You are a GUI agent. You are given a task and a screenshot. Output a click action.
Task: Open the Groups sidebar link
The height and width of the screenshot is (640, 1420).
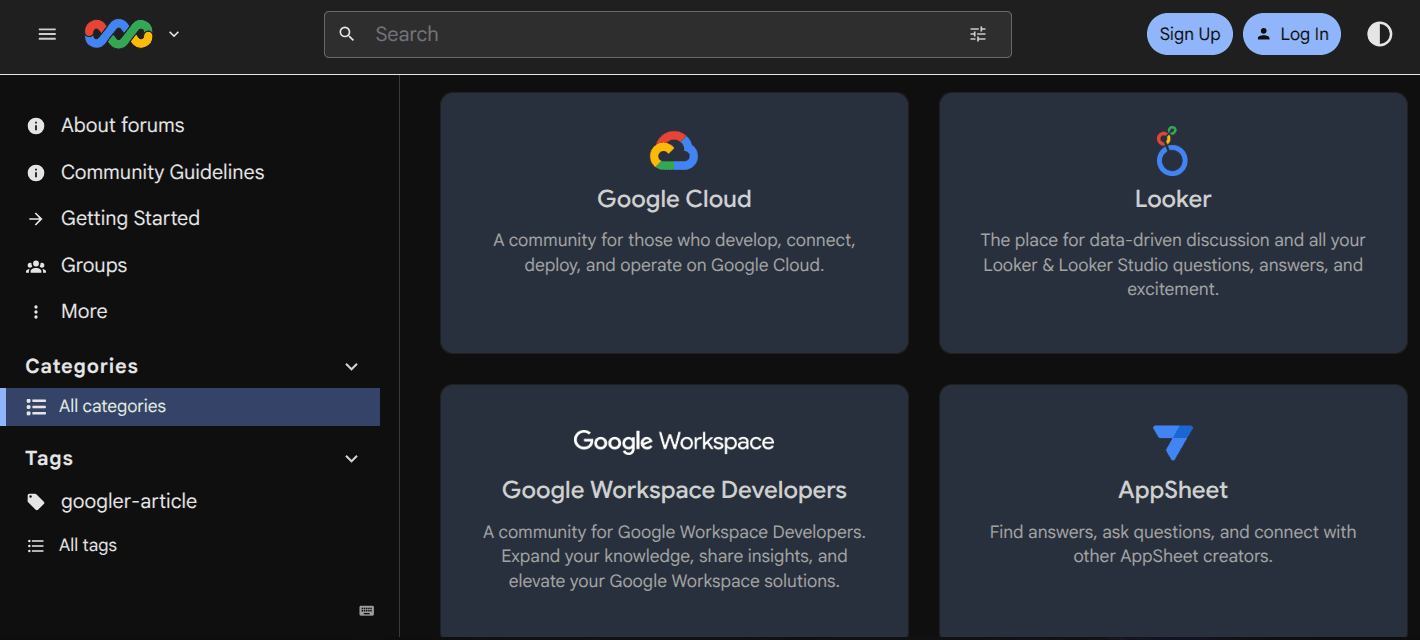pos(94,266)
